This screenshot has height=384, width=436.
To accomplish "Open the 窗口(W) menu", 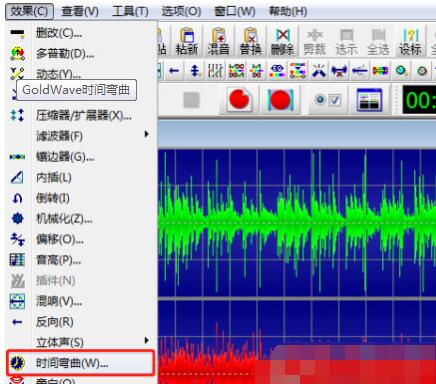I will 234,11.
